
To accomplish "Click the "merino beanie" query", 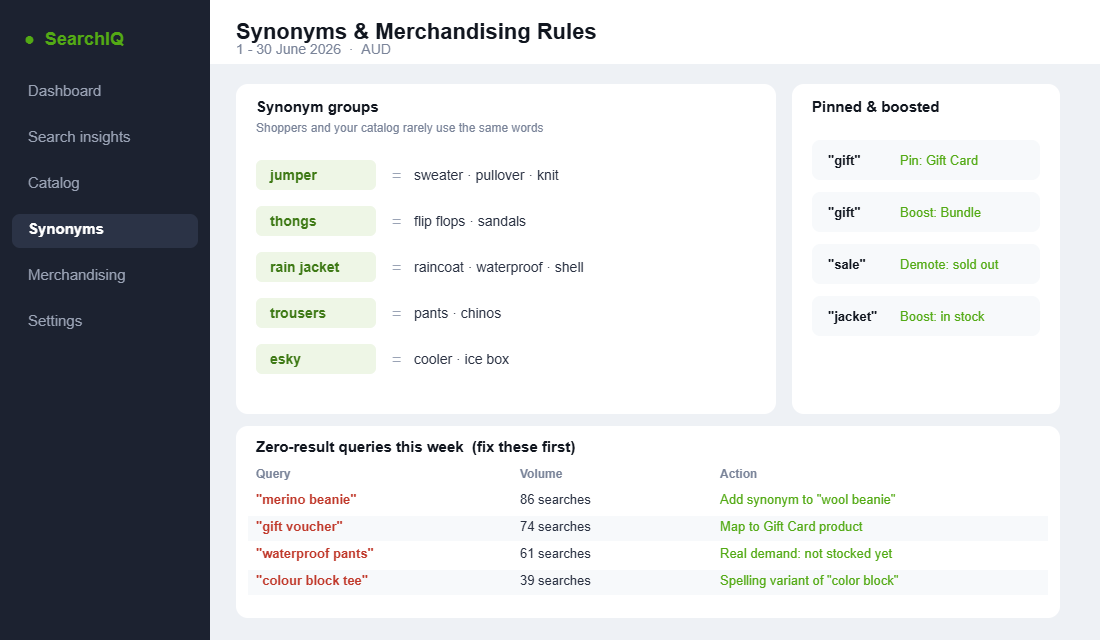I will point(306,500).
